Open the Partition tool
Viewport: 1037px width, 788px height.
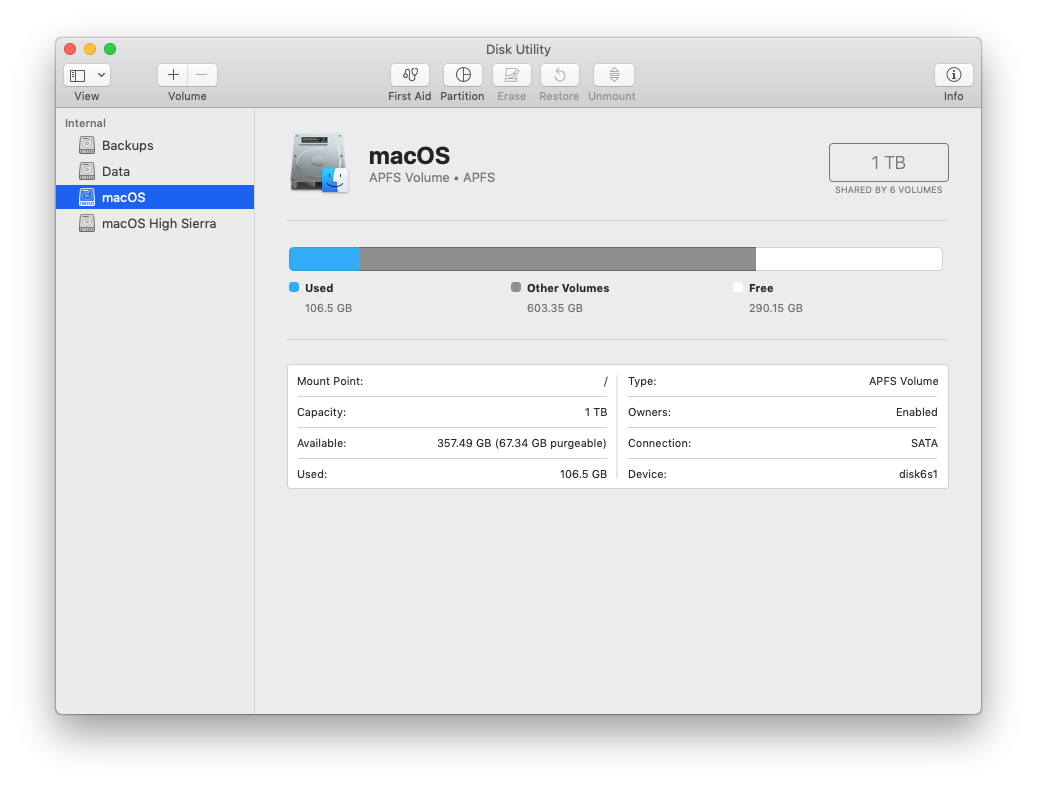tap(462, 75)
